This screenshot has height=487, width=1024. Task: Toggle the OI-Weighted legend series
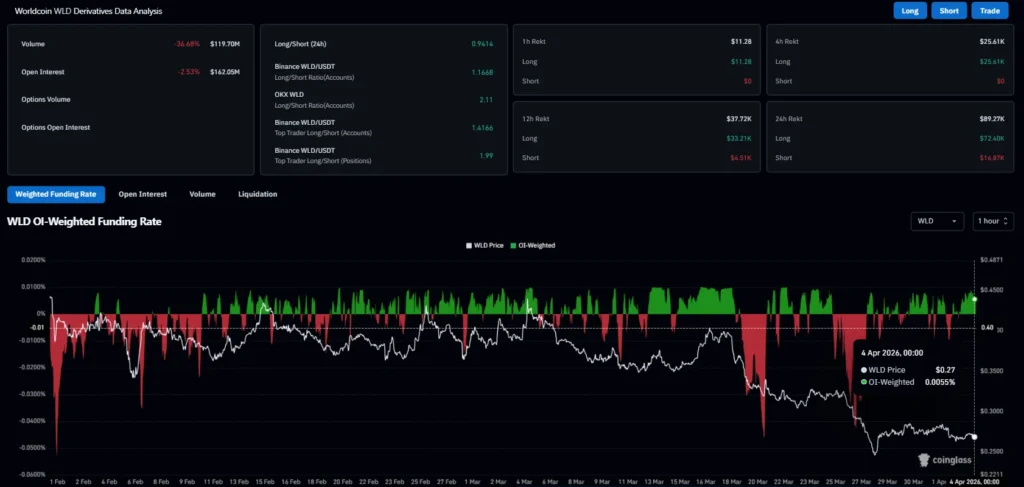coord(536,245)
